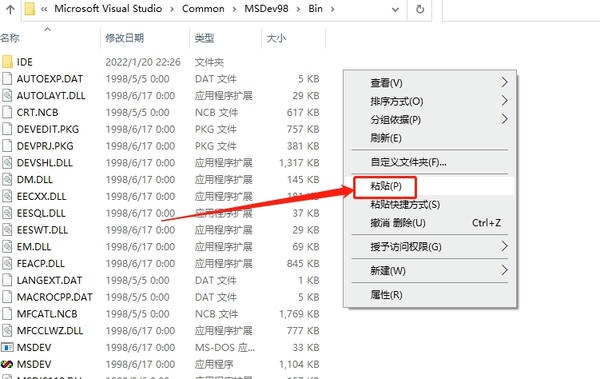
Task: Select the FEACP.DLL file icon
Action: click(7, 263)
